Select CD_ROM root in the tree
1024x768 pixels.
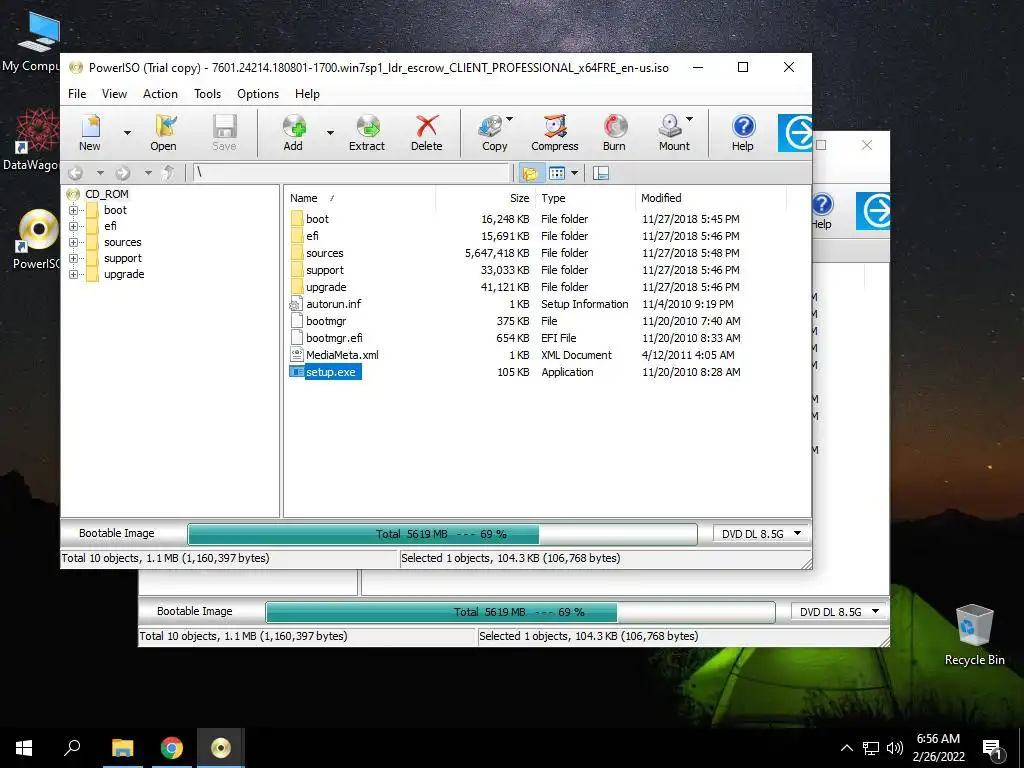tap(106, 194)
